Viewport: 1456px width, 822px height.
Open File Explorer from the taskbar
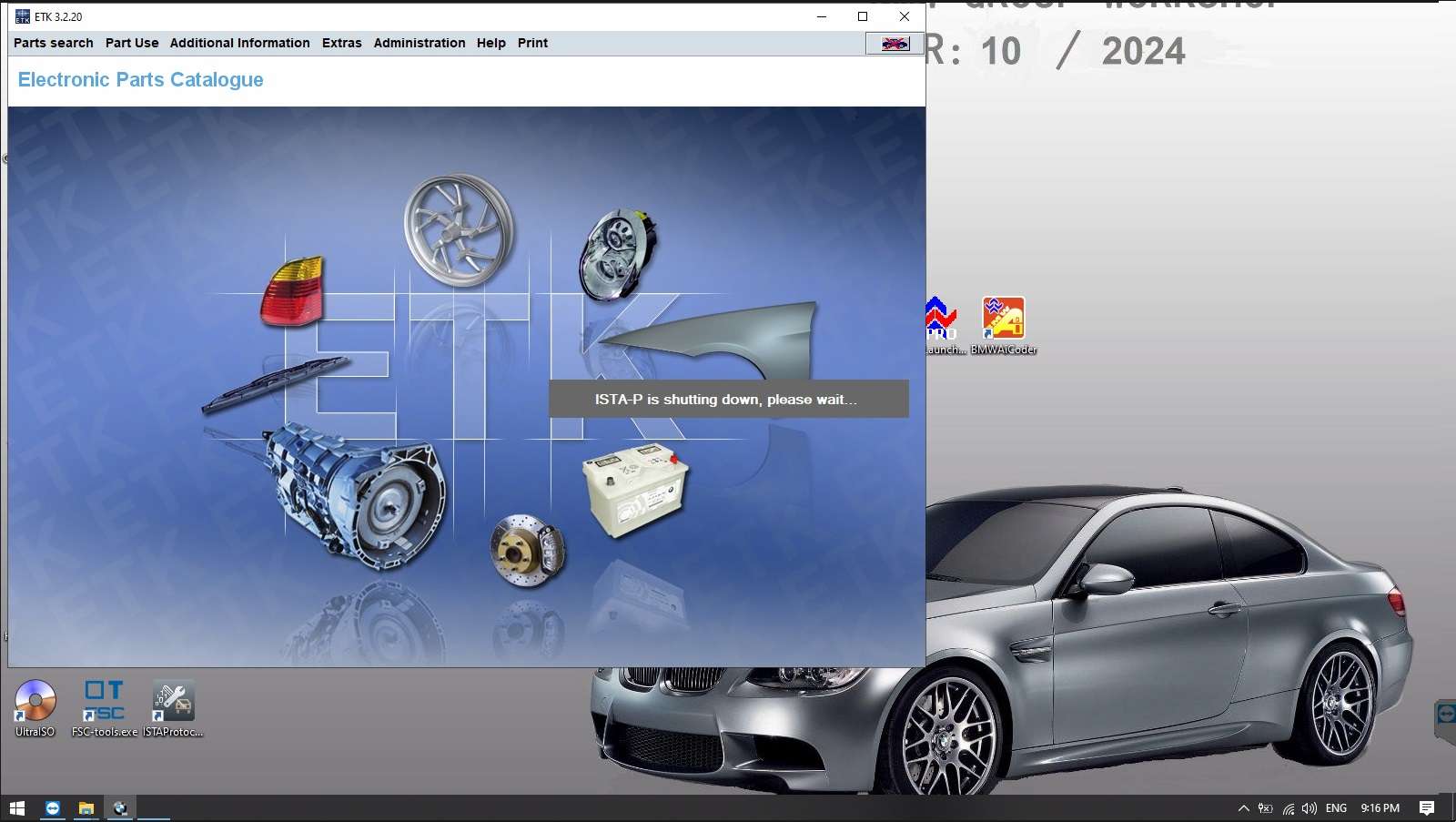click(x=86, y=808)
